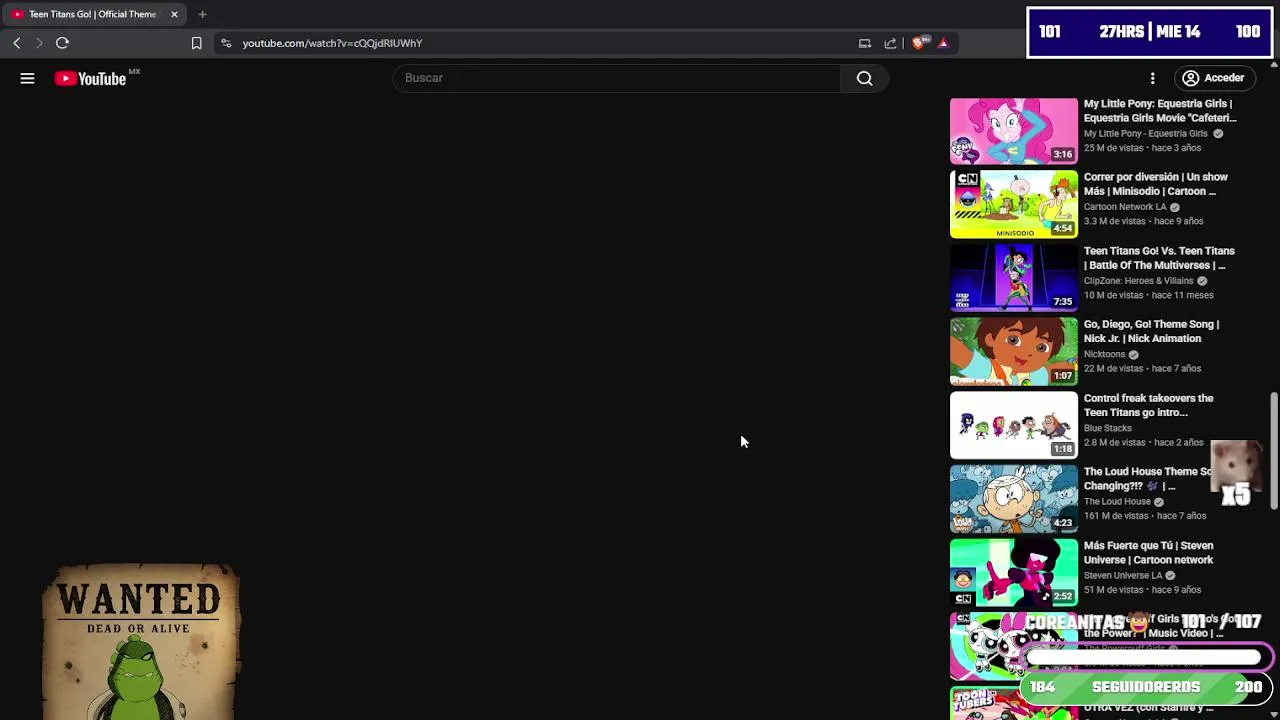The height and width of the screenshot is (720, 1280).
Task: Reload the page with refresh icon
Action: coord(62,43)
